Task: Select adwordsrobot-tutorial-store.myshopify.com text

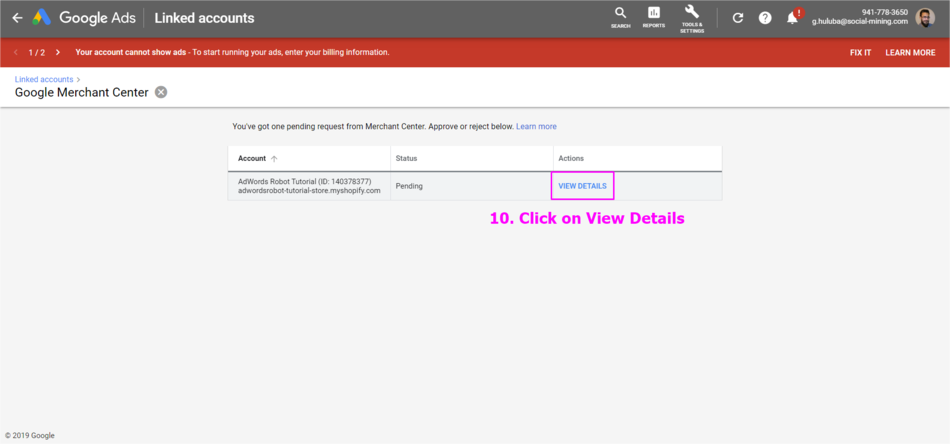Action: (309, 190)
